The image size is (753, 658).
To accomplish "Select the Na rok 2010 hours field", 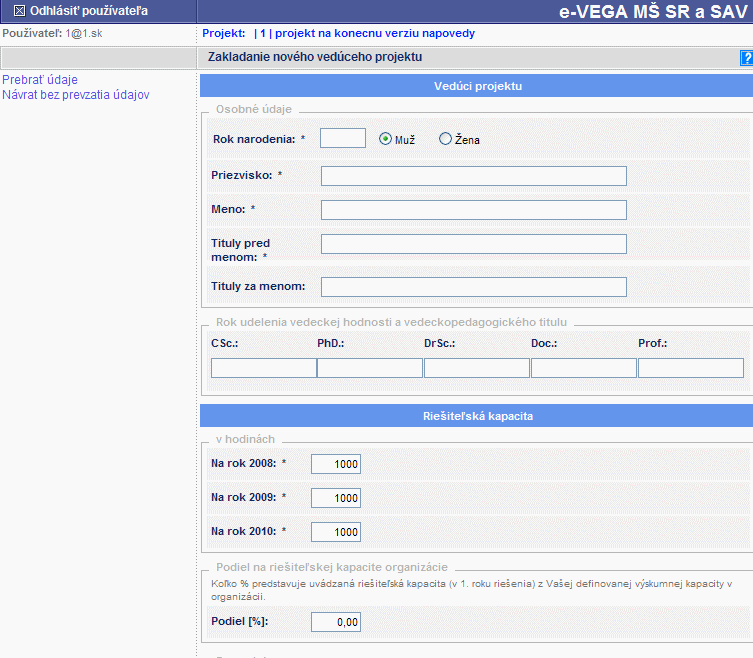I will tap(335, 532).
